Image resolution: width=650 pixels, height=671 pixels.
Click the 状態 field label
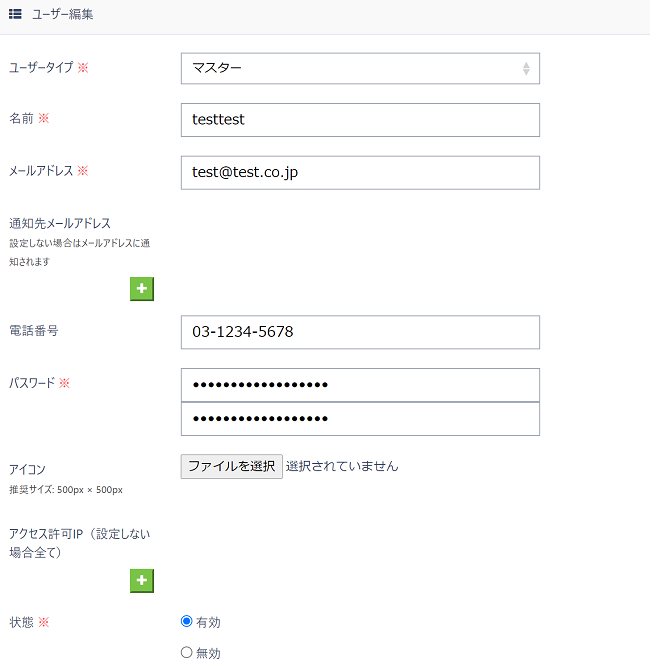click(21, 622)
